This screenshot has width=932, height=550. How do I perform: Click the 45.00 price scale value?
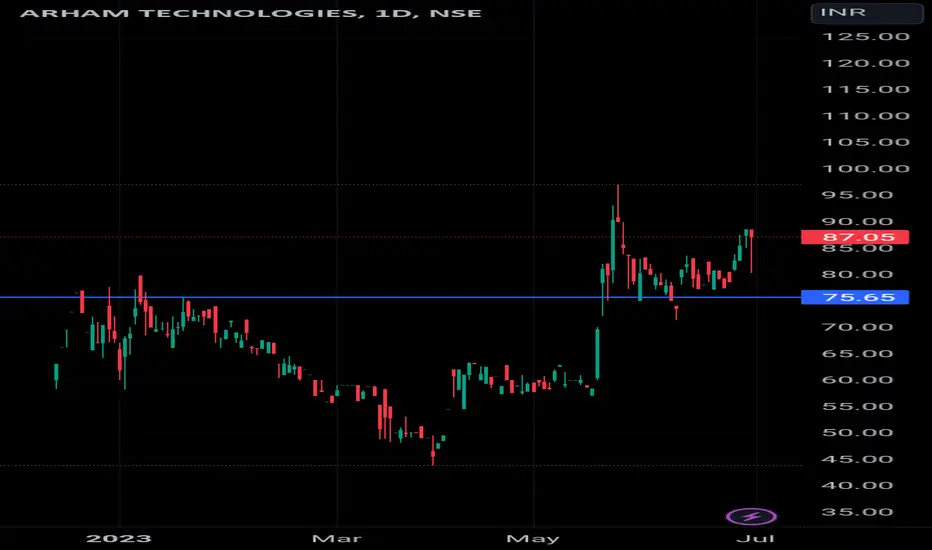857,459
